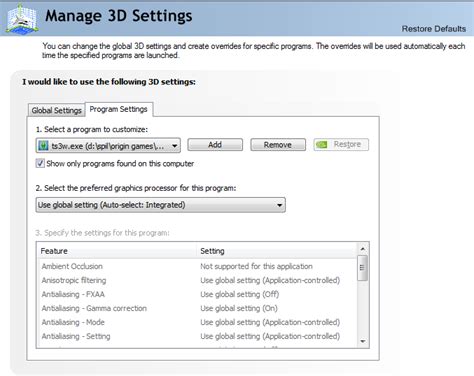The width and height of the screenshot is (474, 376).
Task: Select the Program Settings tab
Action: [119, 109]
